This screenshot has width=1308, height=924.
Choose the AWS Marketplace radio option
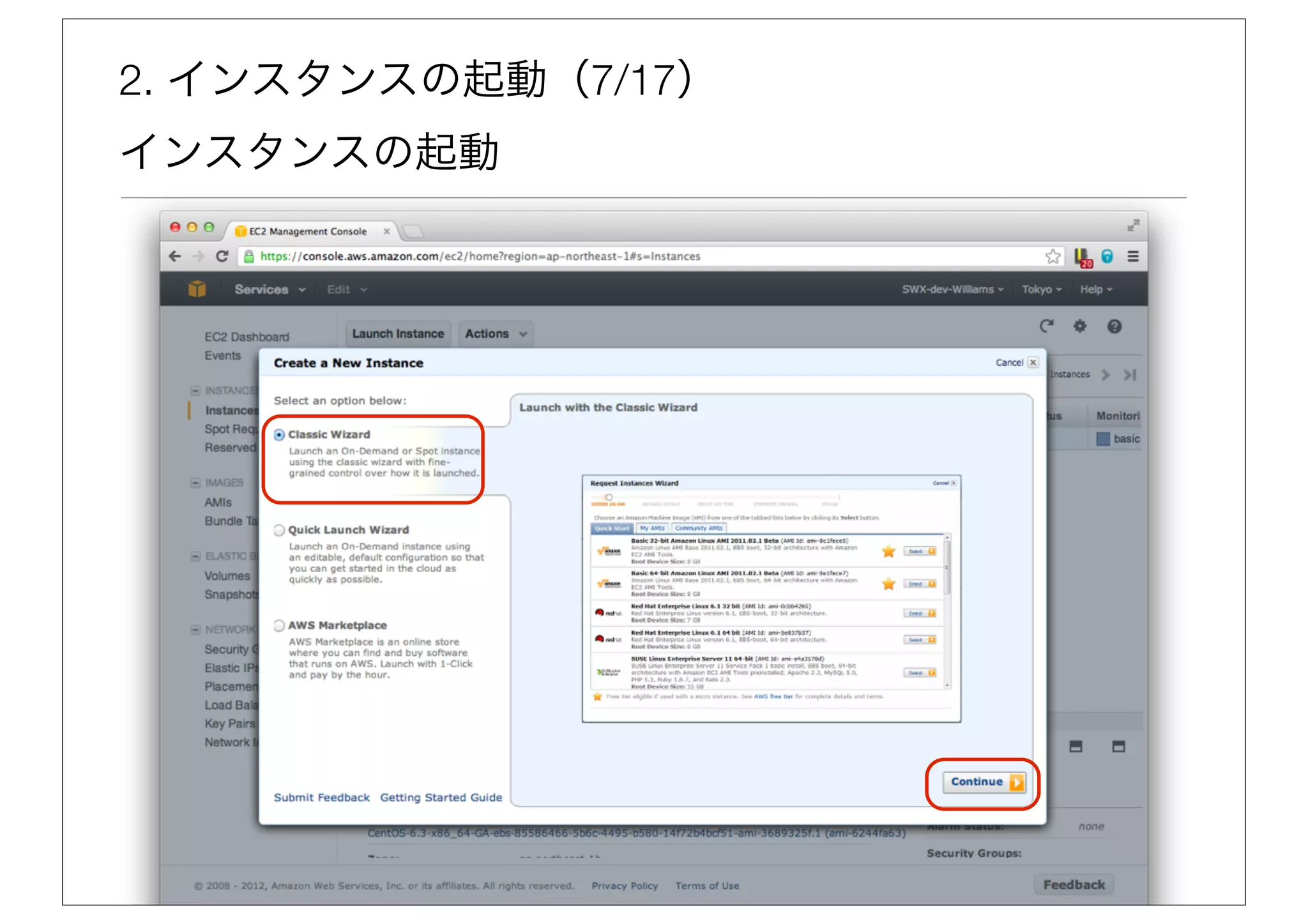point(279,626)
